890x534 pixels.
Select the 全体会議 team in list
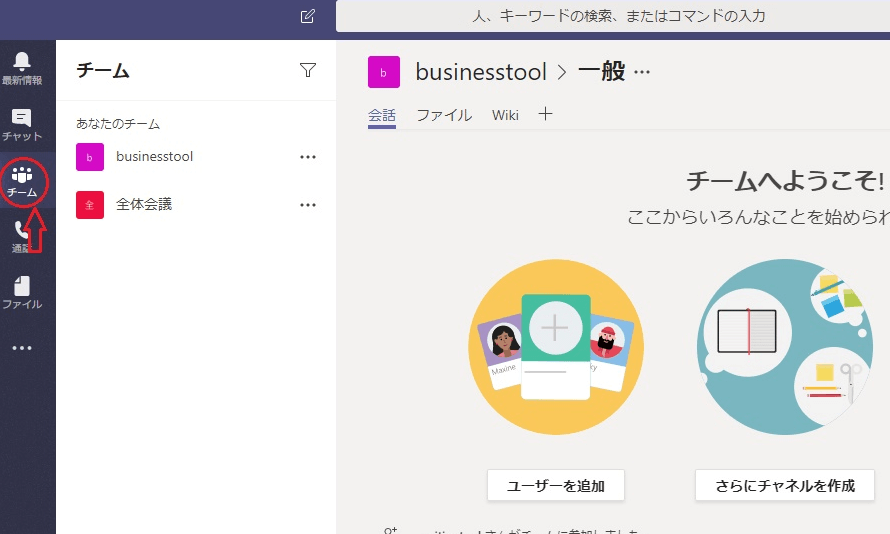click(x=144, y=204)
